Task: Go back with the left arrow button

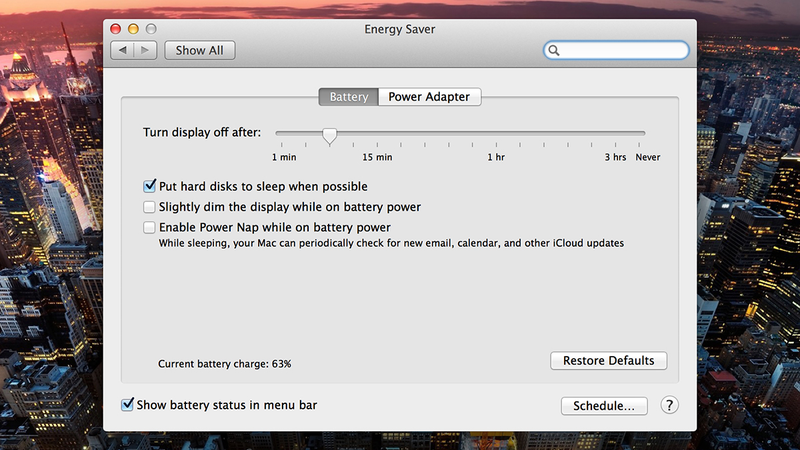Action: point(122,50)
